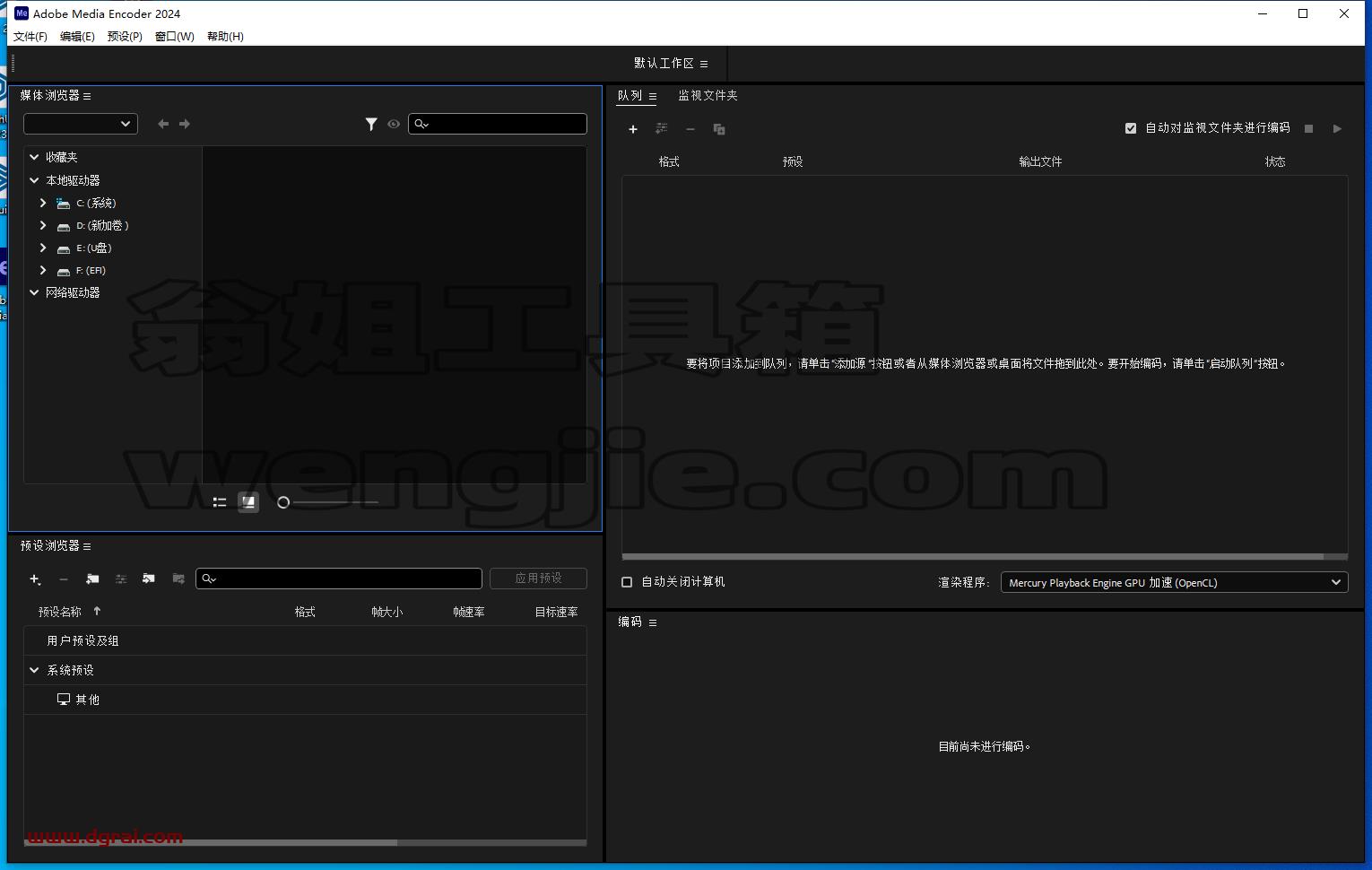Click the preset settings icon in preset browser
The width and height of the screenshot is (1372, 870).
point(121,579)
